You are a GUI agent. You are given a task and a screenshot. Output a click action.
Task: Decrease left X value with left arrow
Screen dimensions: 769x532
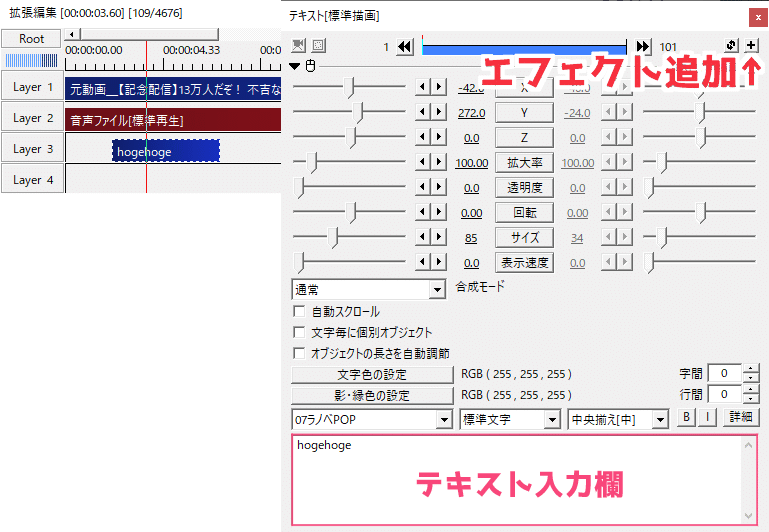(422, 87)
